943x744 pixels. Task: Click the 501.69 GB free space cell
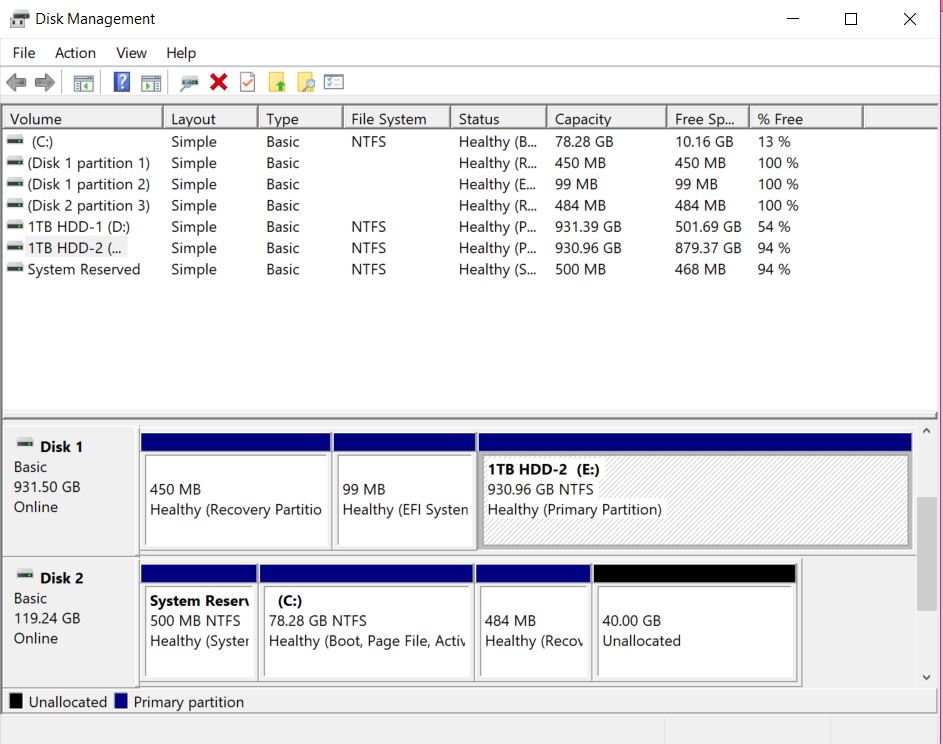[708, 227]
